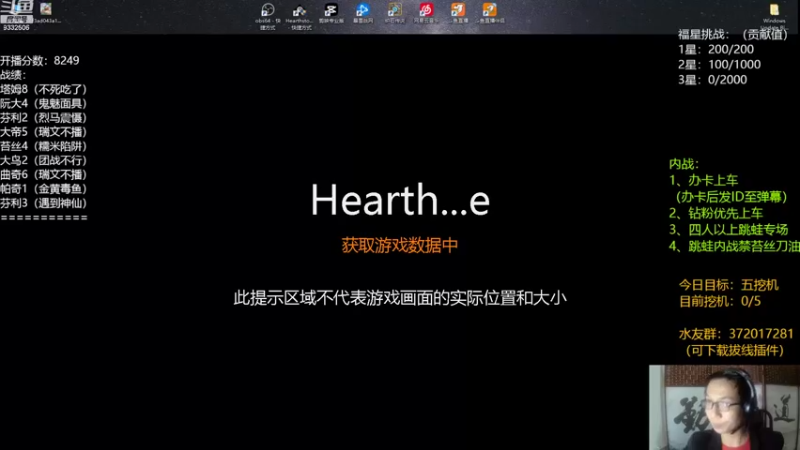The height and width of the screenshot is (450, 800).
Task: Click the large Hearth...e title text
Action: click(400, 200)
